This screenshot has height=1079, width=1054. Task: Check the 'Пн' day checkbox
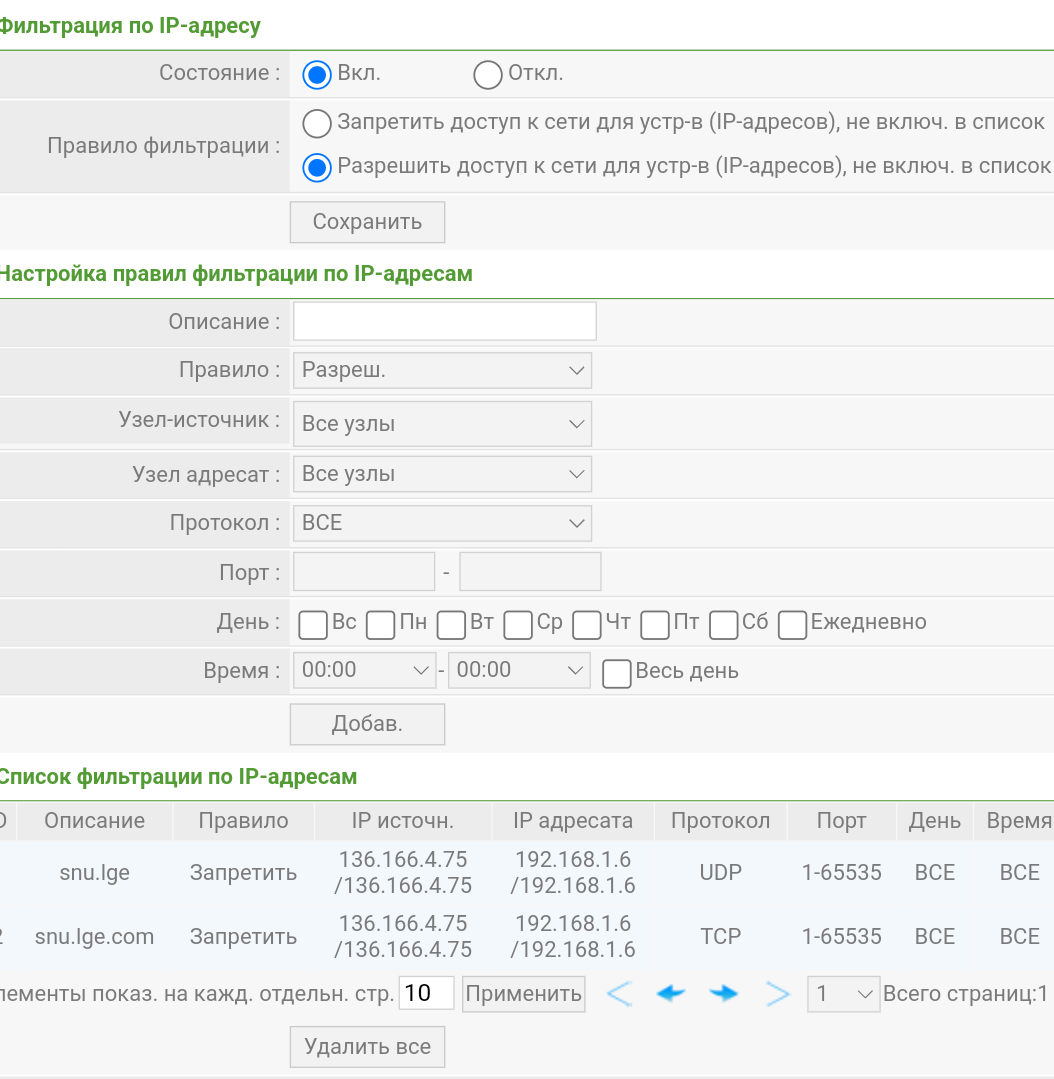(x=380, y=625)
